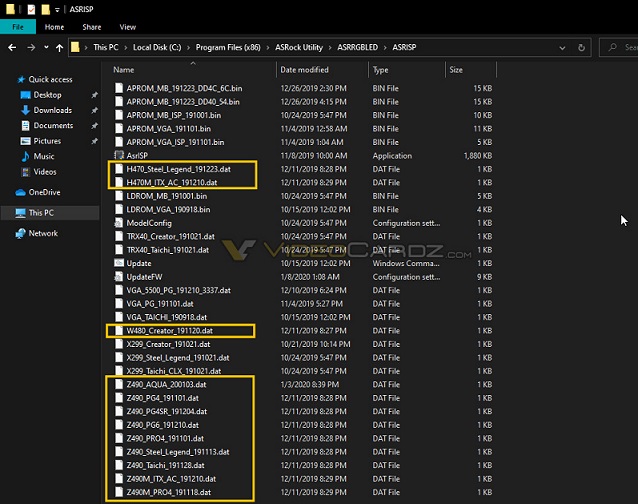Viewport: 638px width, 504px height.
Task: Click file icon of APROM_MB_191223_DD4C_6C.bin
Action: [x=119, y=88]
